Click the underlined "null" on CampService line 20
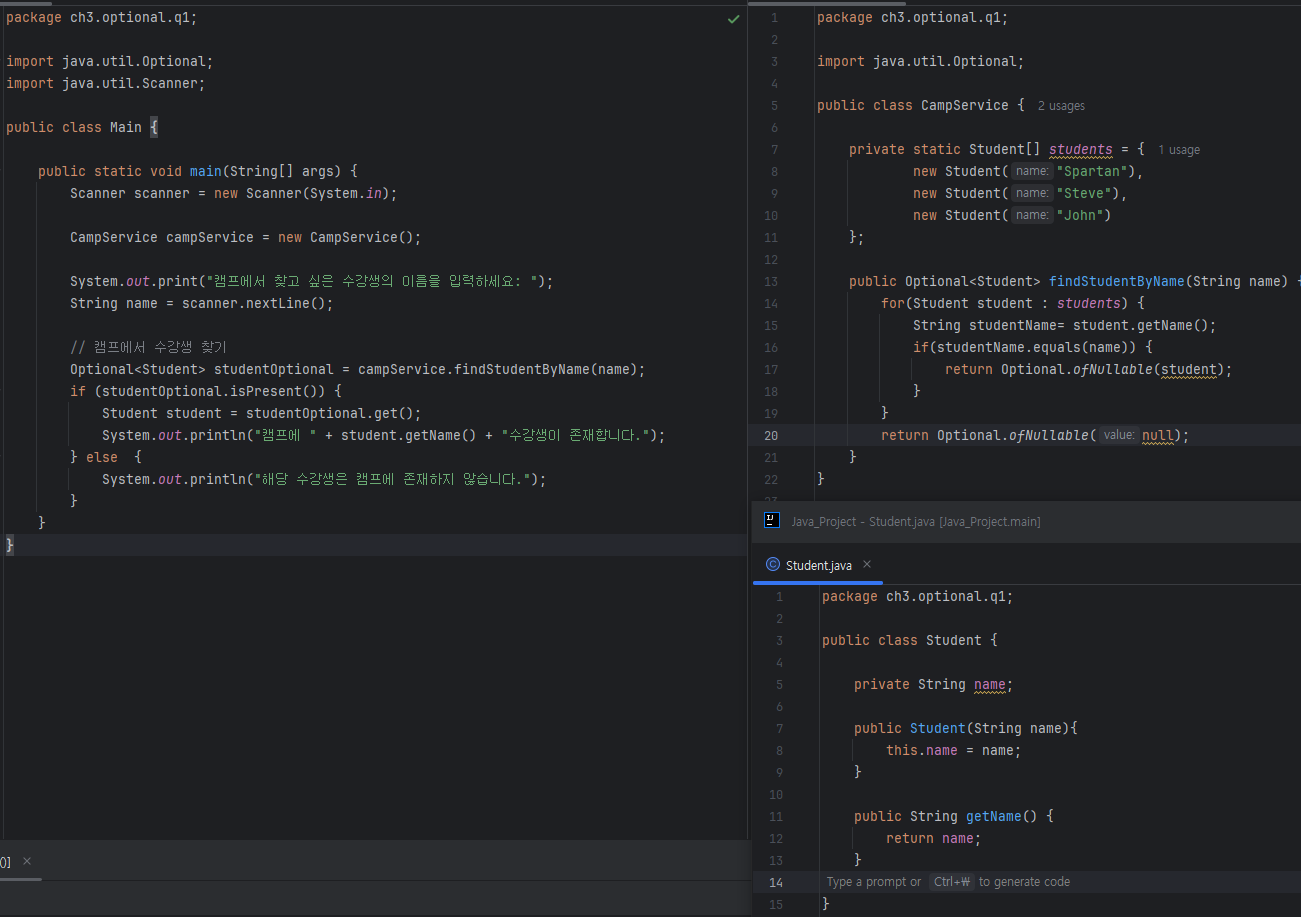Screen dimensions: 1301x917 point(1158,435)
